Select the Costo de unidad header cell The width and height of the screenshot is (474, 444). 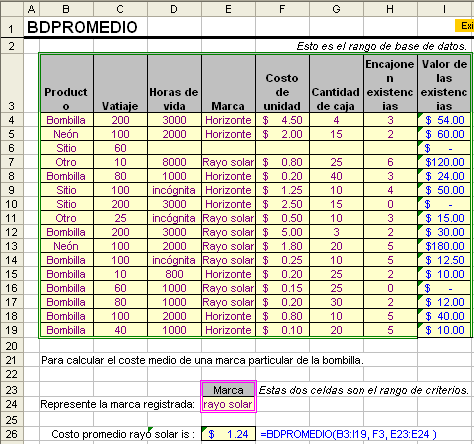pyautogui.click(x=282, y=83)
